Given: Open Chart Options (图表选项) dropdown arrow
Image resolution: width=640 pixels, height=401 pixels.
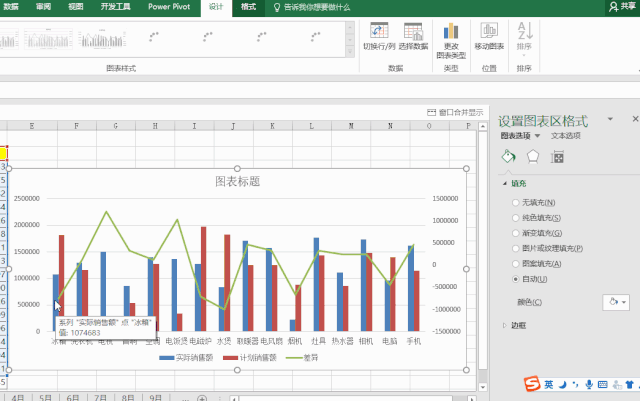Looking at the screenshot, I should [538, 136].
